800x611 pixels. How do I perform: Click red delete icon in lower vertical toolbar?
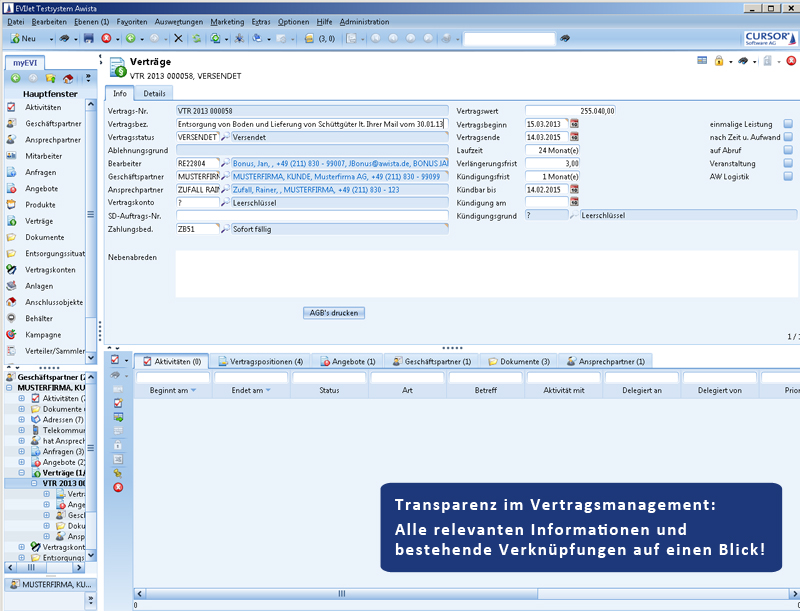[x=118, y=487]
